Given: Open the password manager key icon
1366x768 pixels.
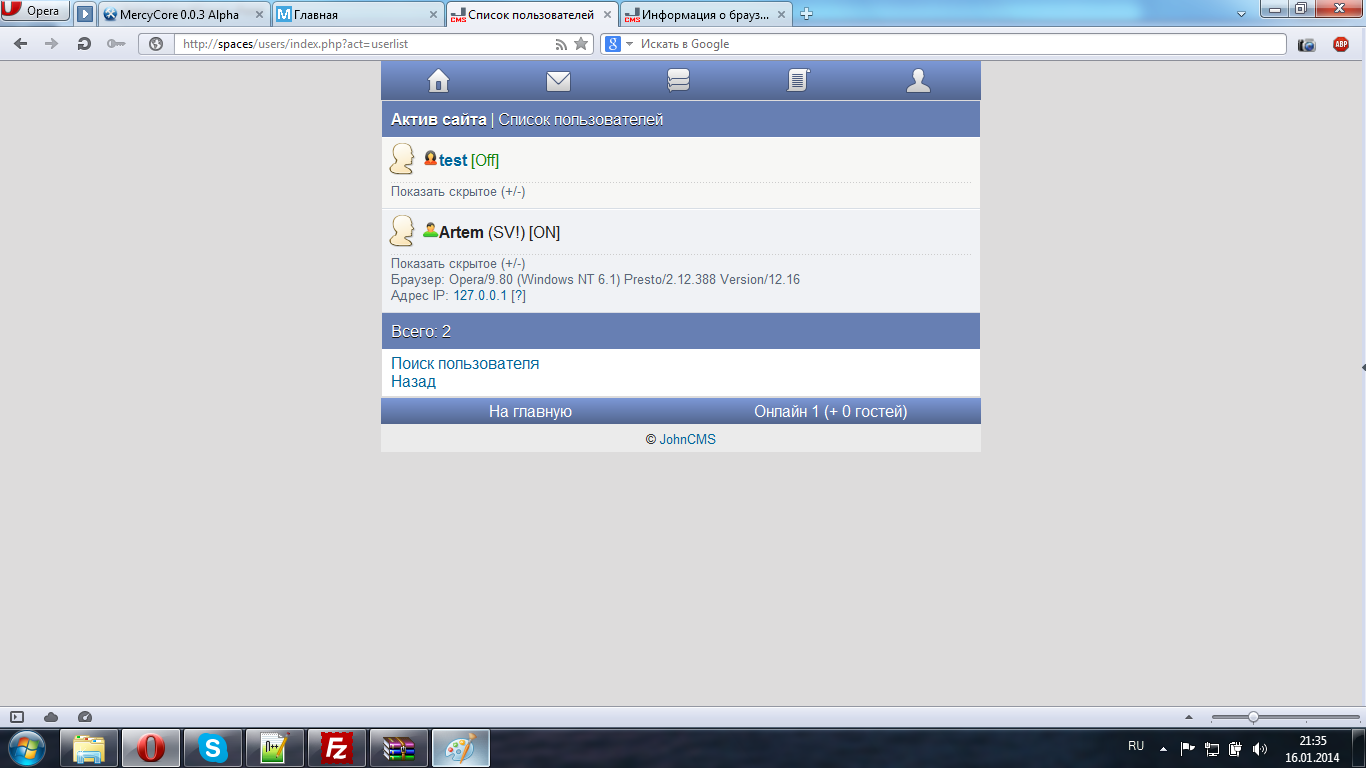Looking at the screenshot, I should (x=116, y=44).
